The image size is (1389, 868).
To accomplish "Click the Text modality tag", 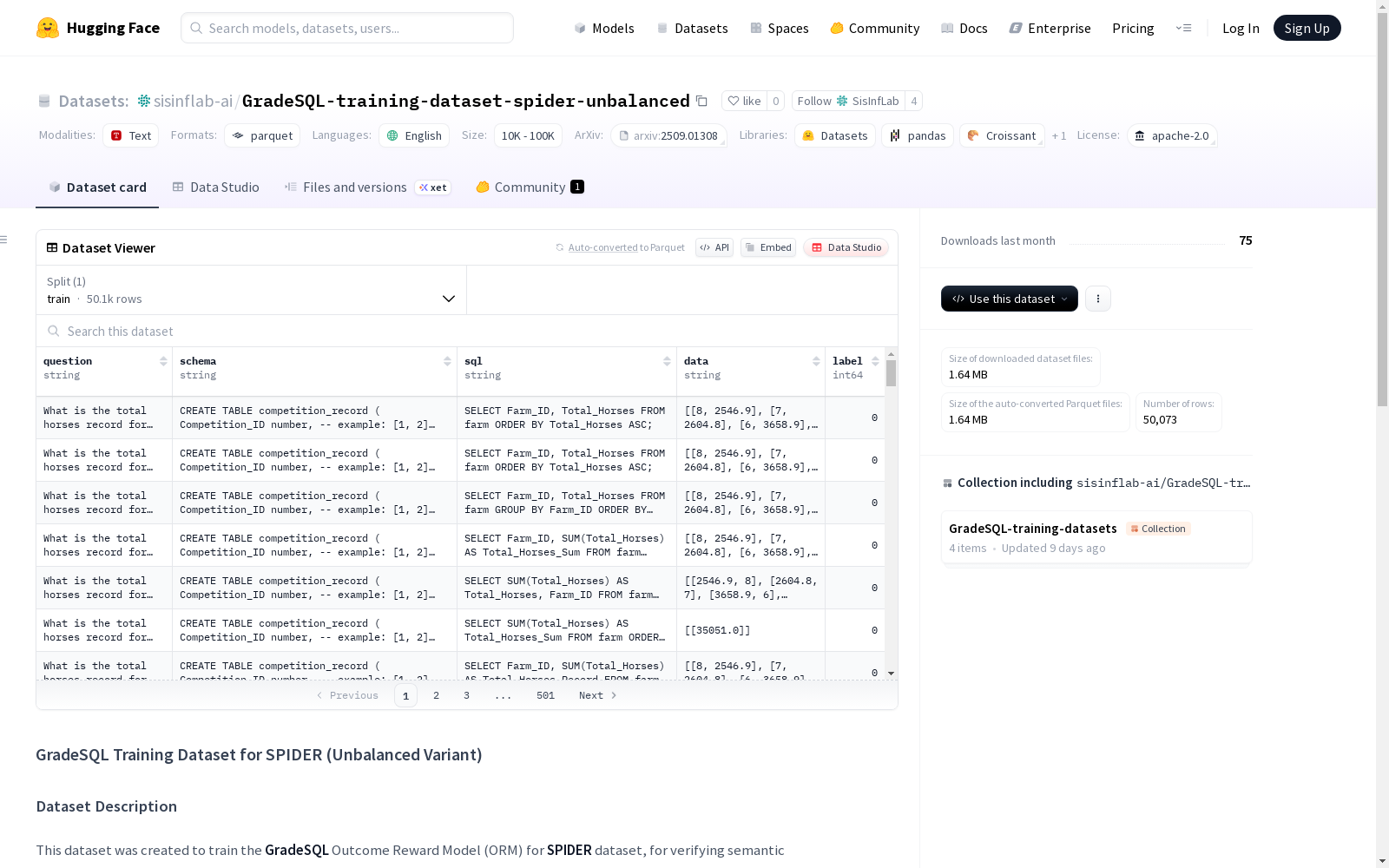I will pos(130,135).
